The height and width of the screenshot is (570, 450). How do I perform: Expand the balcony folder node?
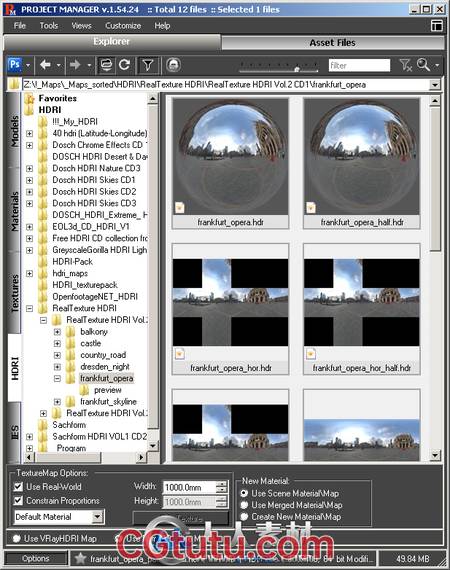57,332
